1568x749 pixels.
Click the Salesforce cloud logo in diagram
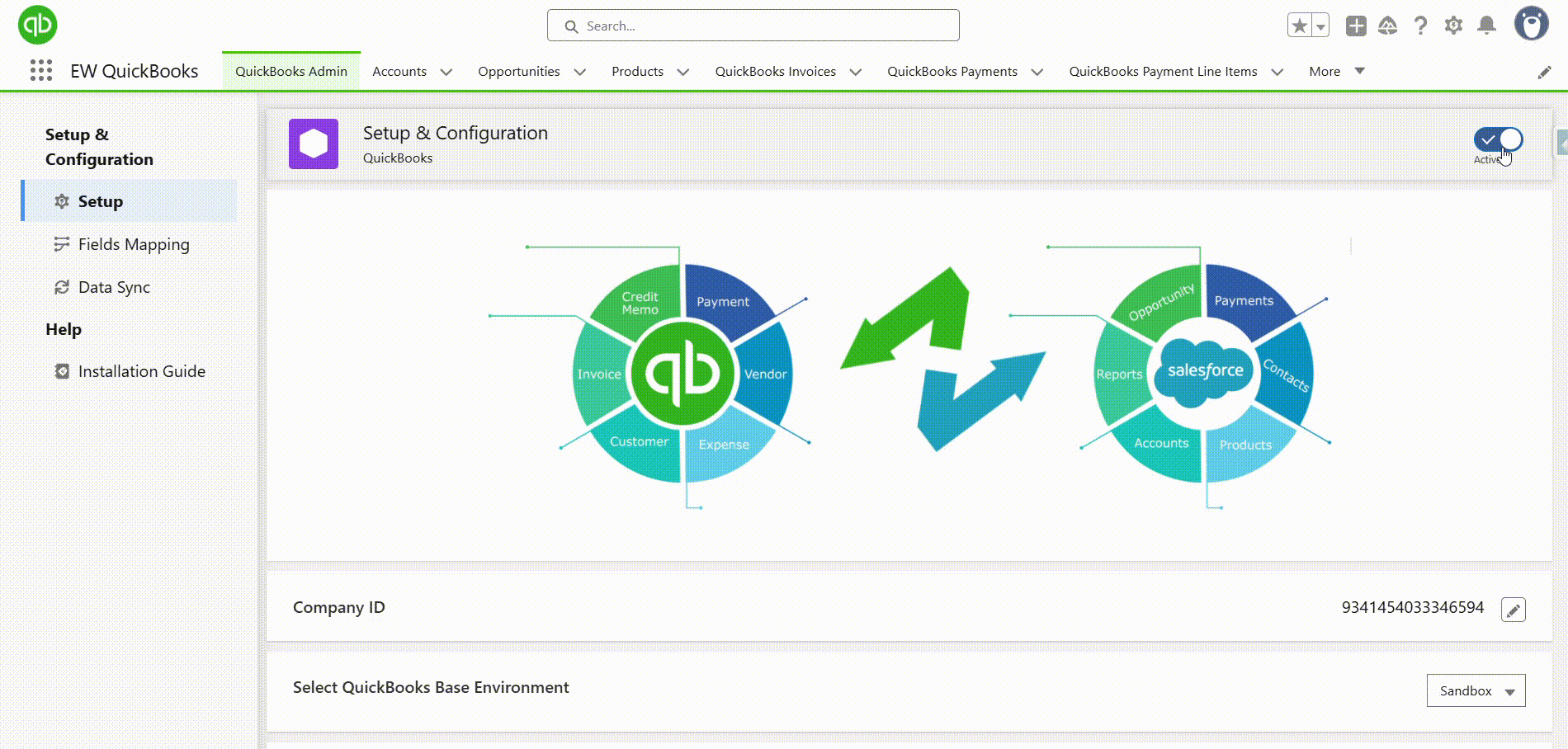click(x=1205, y=373)
